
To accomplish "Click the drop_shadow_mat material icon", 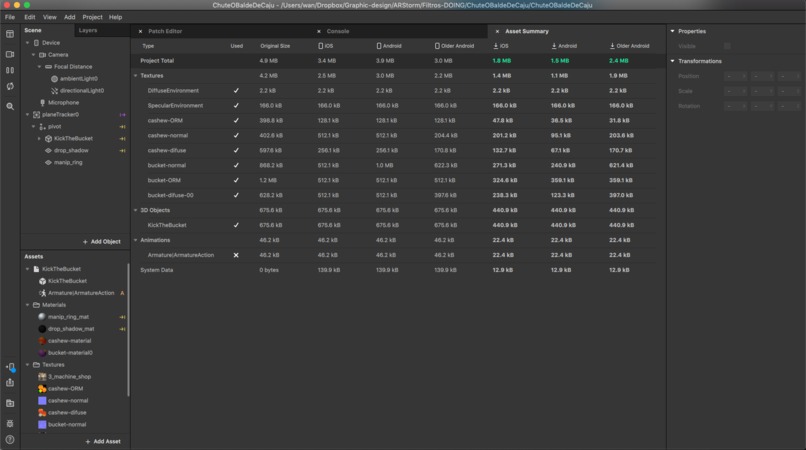I will pos(42,329).
